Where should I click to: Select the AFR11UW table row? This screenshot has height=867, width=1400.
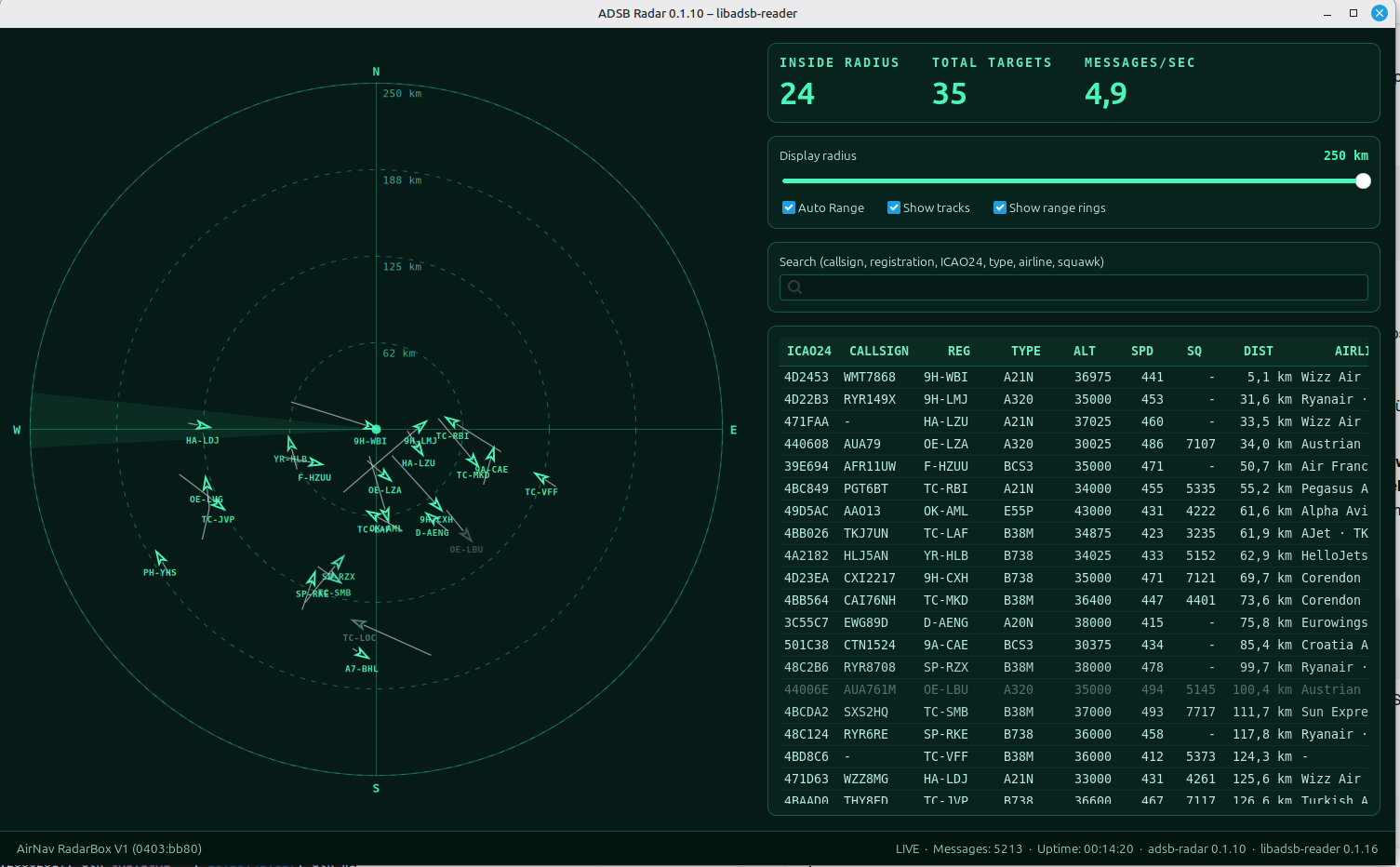(1073, 466)
